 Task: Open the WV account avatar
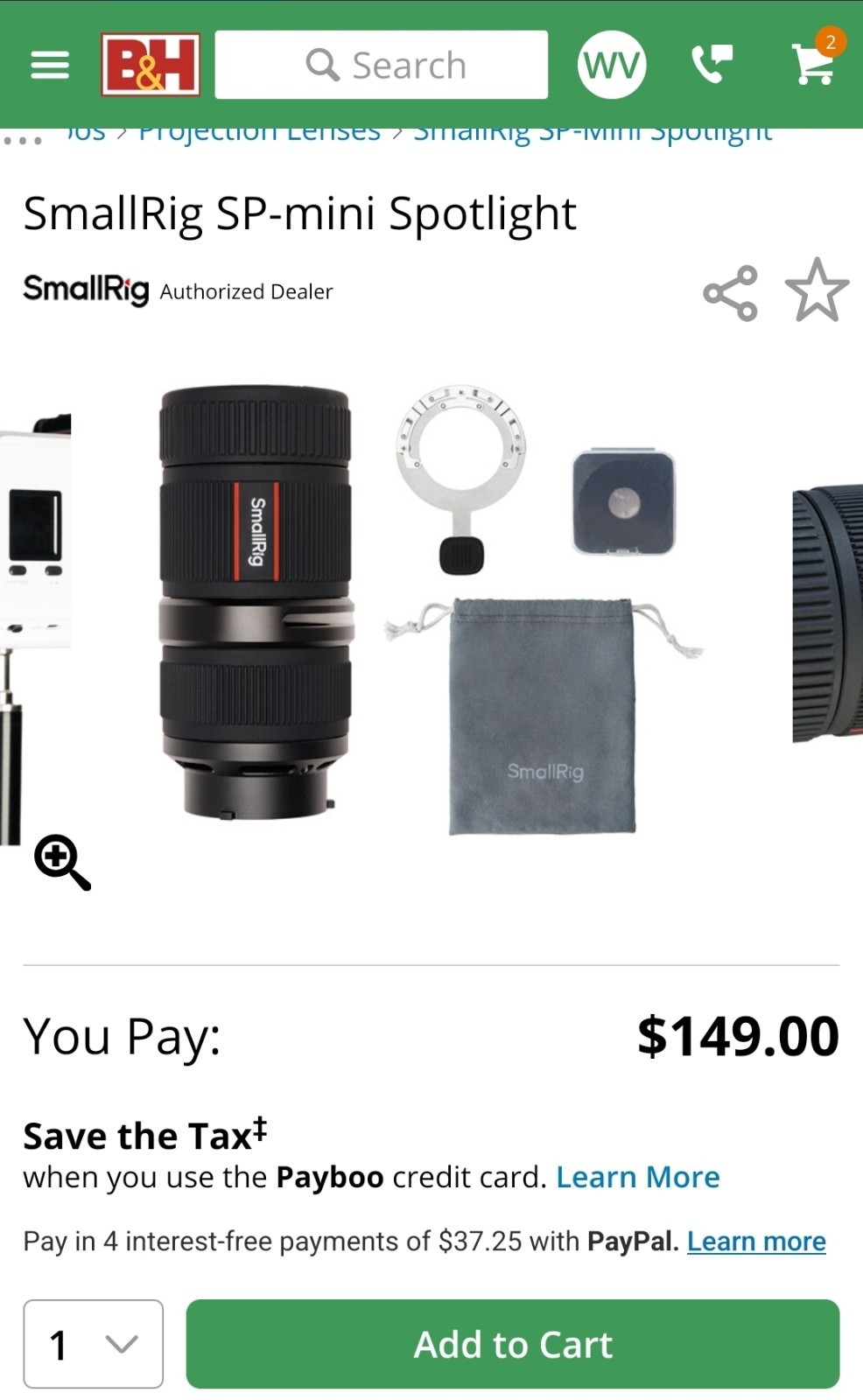point(612,65)
